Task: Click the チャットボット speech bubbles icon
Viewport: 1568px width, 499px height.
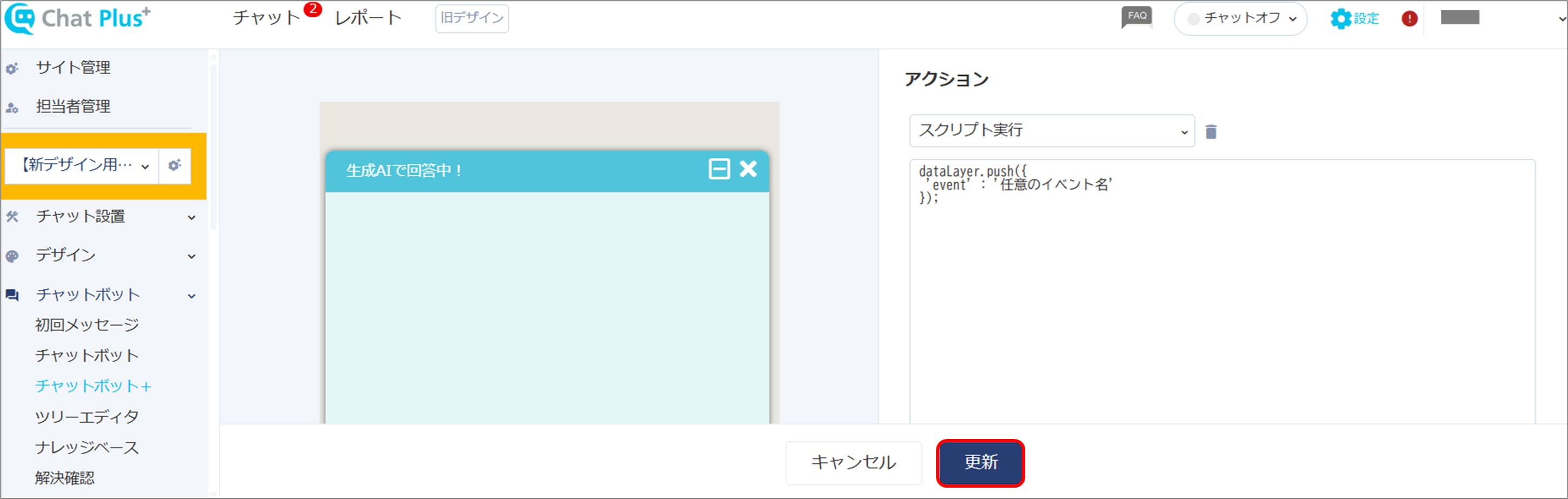Action: click(x=12, y=295)
